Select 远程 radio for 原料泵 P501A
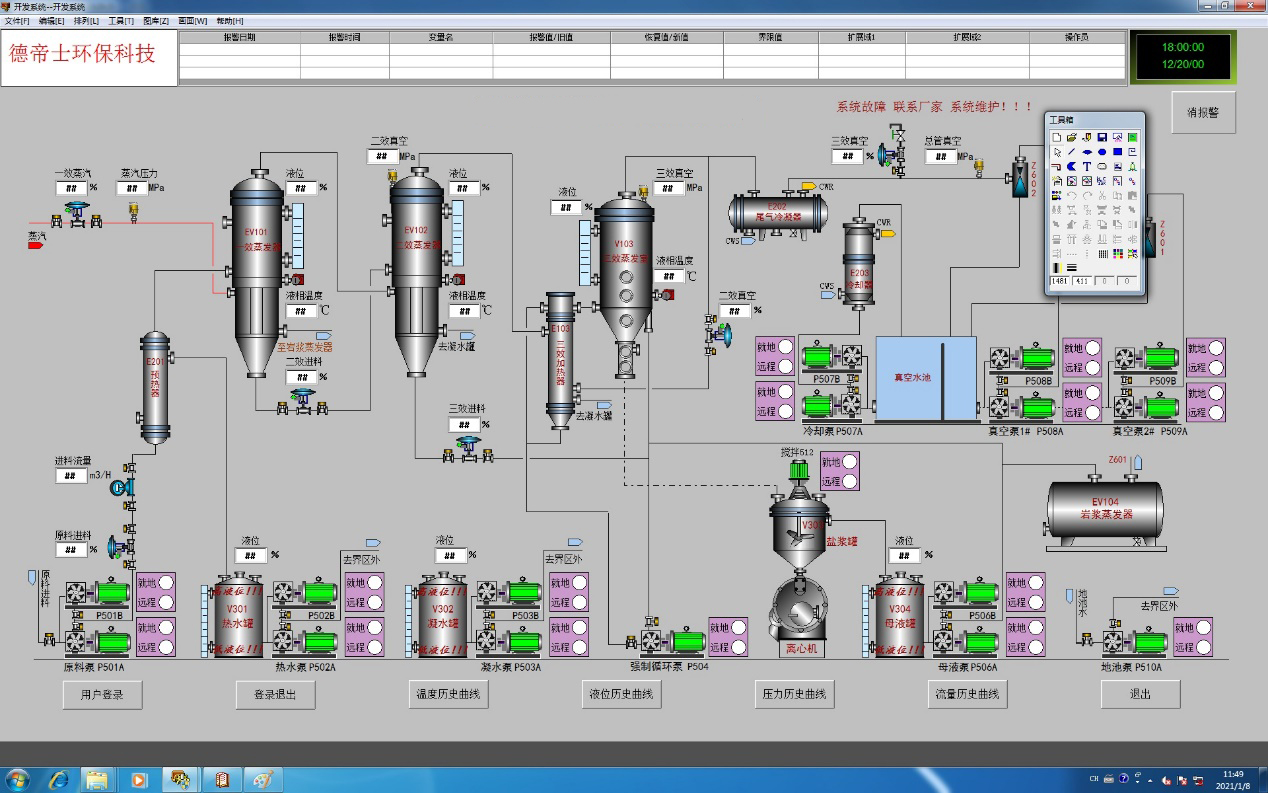 pyautogui.click(x=166, y=647)
